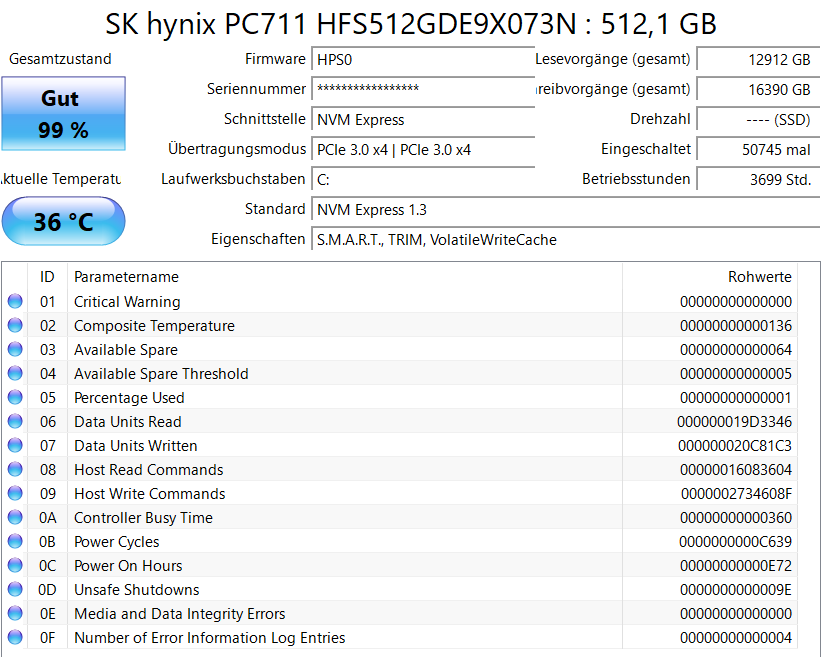This screenshot has width=822, height=657.
Task: Click the status orb for Data Units Read
Action: (15, 421)
